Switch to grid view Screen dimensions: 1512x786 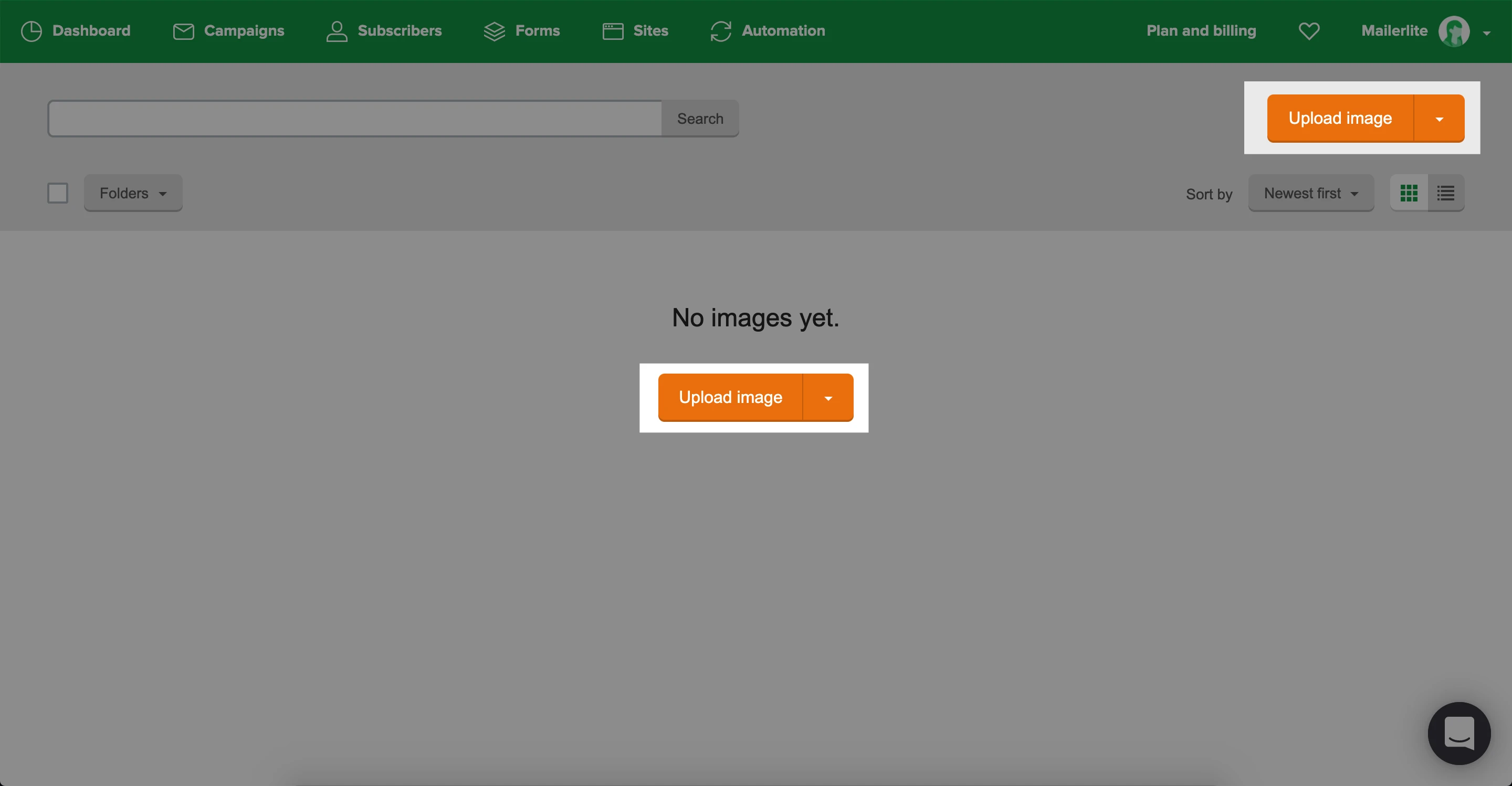click(1409, 193)
